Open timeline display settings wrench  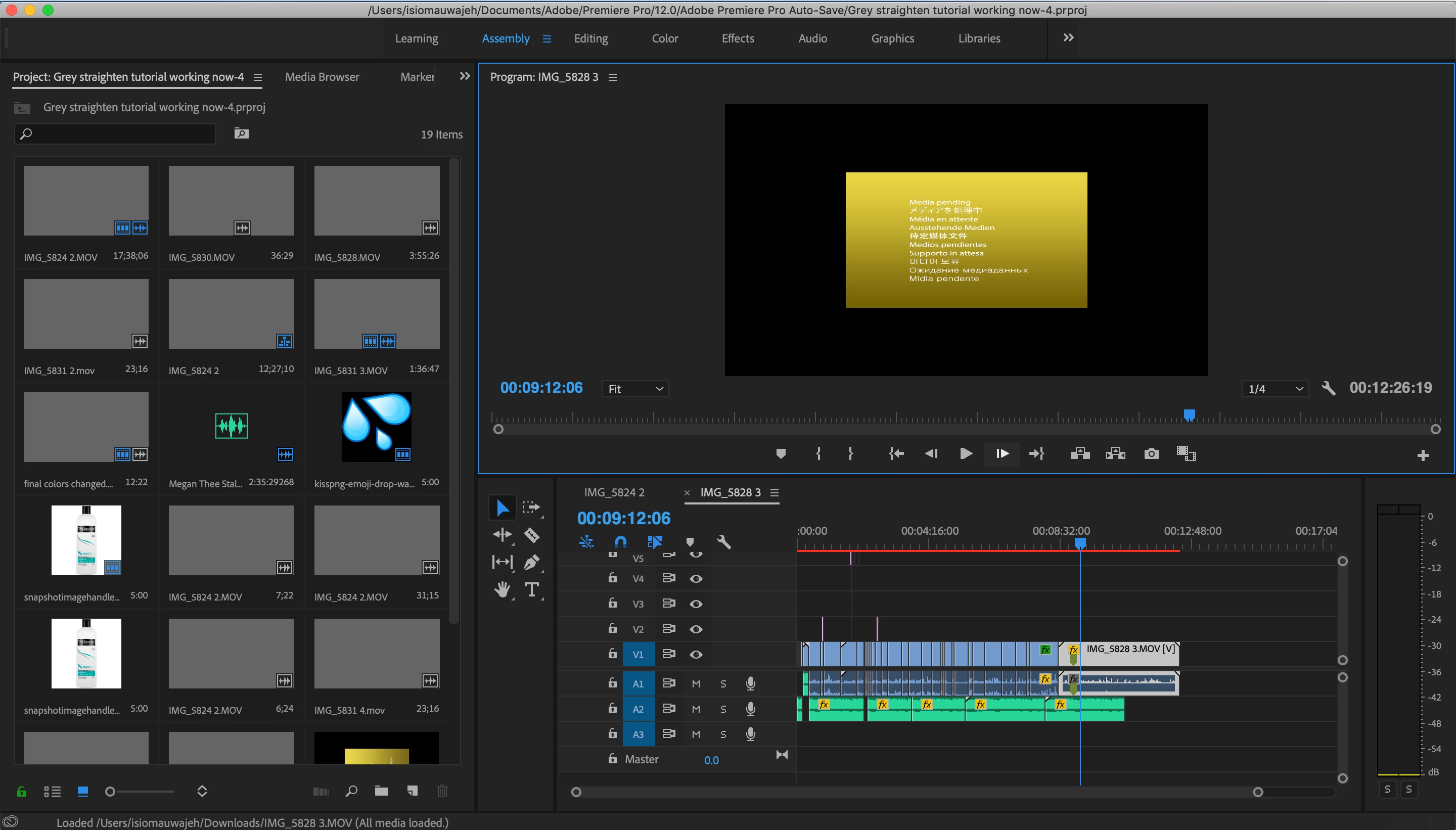coord(723,541)
